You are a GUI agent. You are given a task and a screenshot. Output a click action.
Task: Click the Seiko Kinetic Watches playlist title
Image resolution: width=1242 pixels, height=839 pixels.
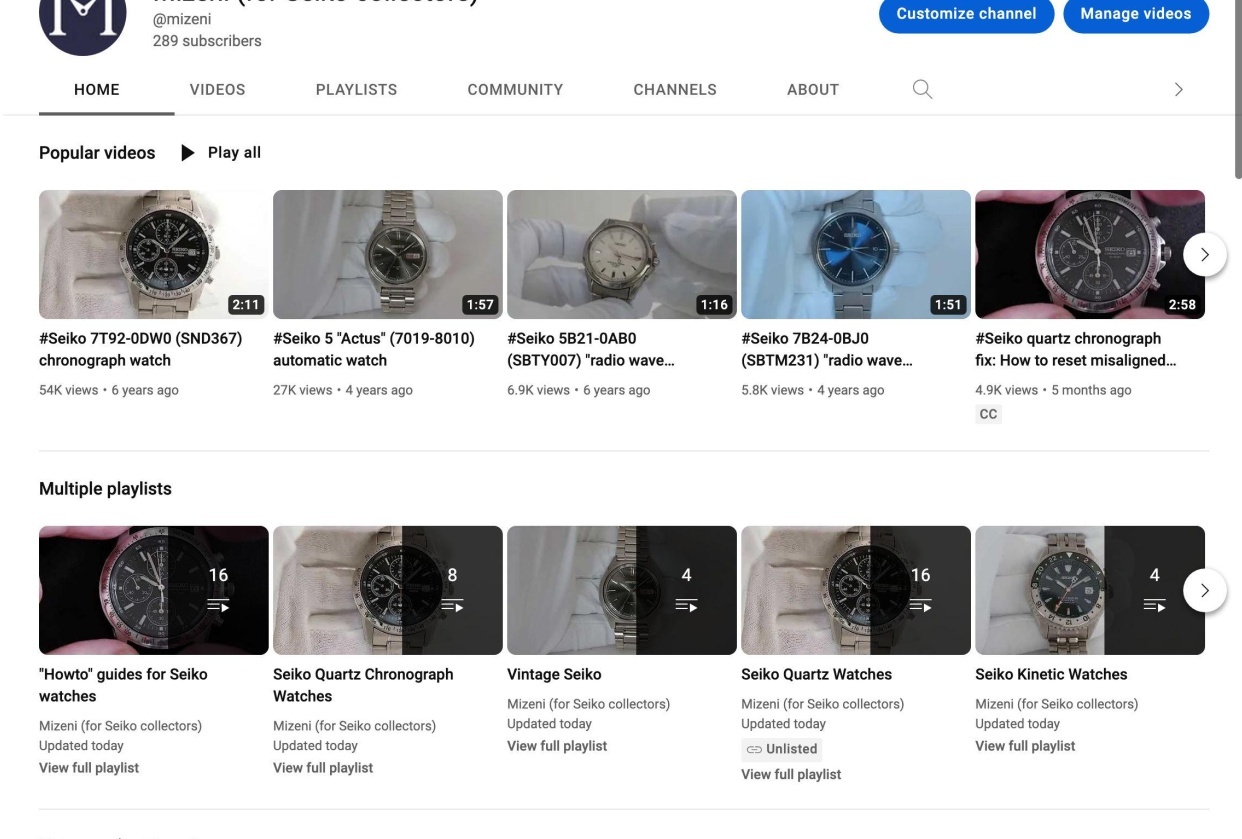[x=1051, y=674]
